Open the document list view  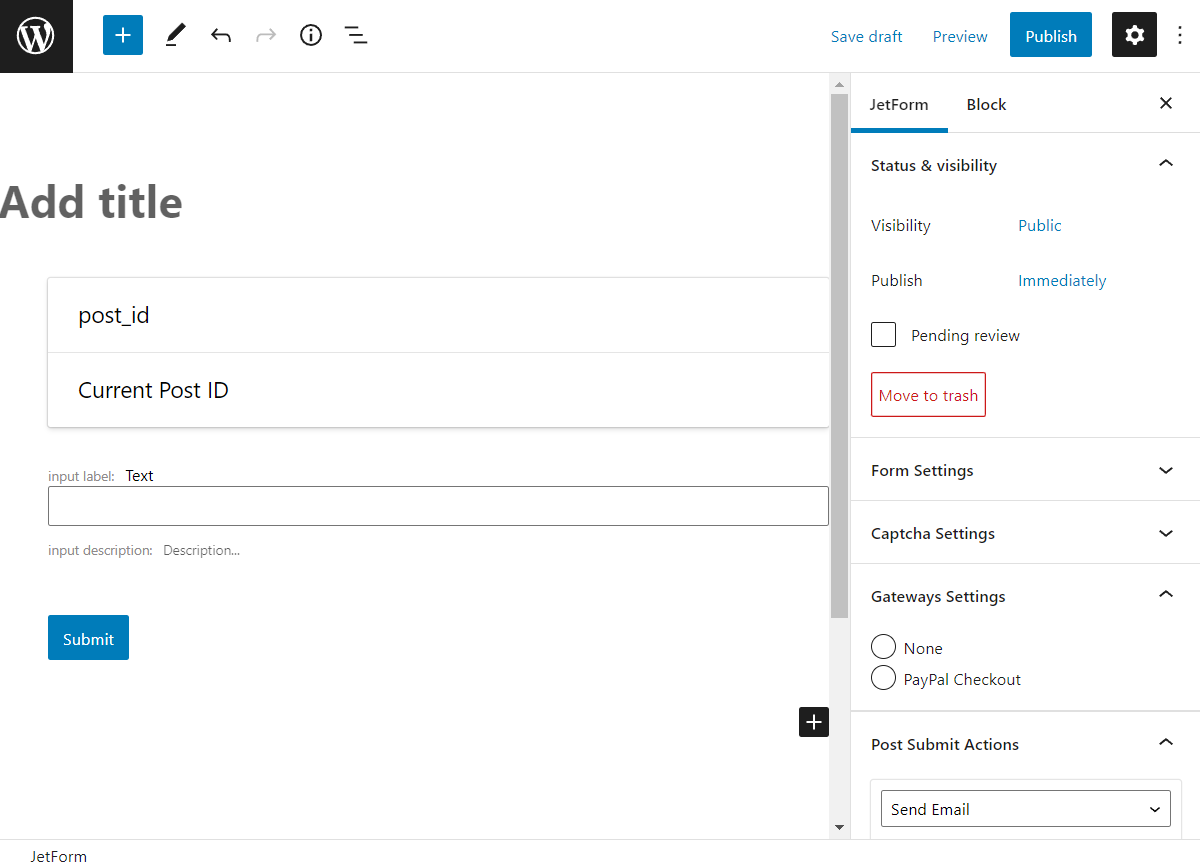(x=355, y=35)
